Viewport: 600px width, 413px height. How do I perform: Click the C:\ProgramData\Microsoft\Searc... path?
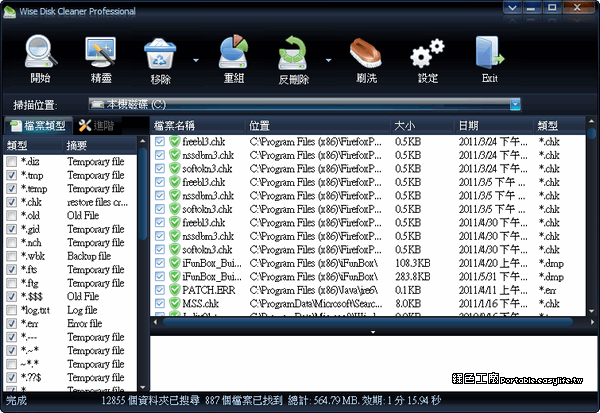(316, 304)
